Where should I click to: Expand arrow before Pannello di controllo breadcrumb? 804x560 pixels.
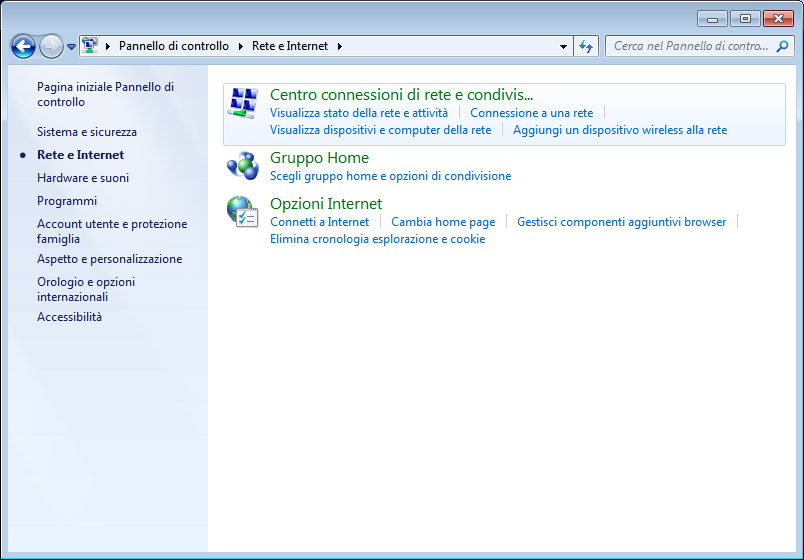point(108,46)
